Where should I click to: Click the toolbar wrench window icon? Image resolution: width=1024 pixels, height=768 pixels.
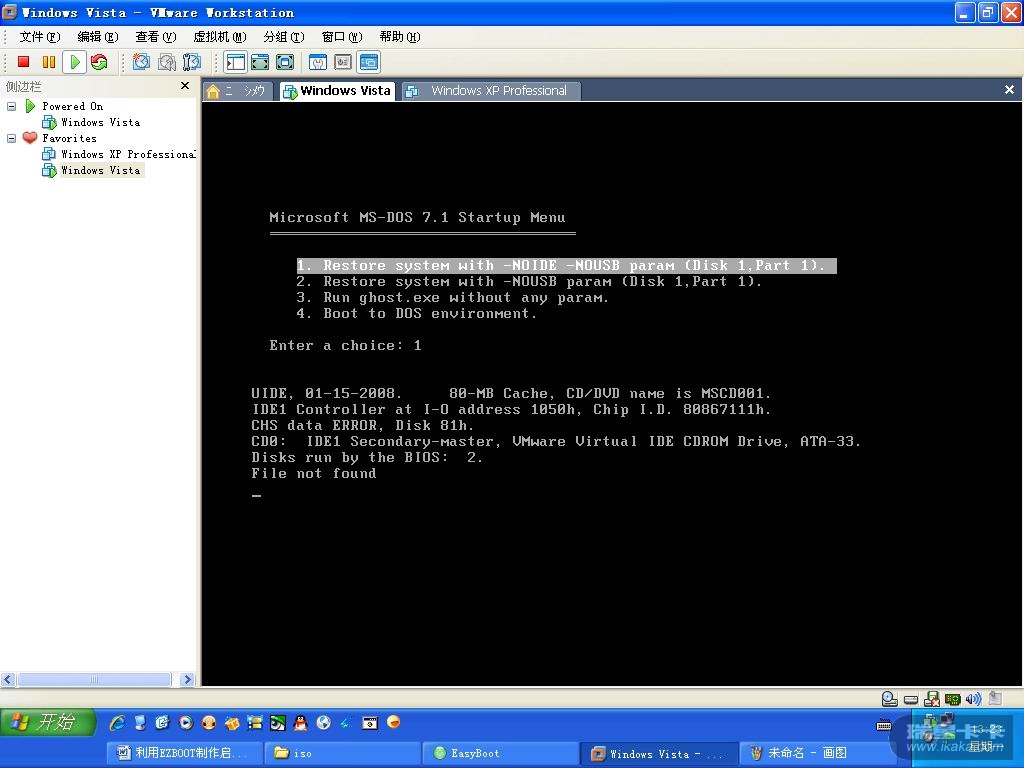[x=318, y=62]
